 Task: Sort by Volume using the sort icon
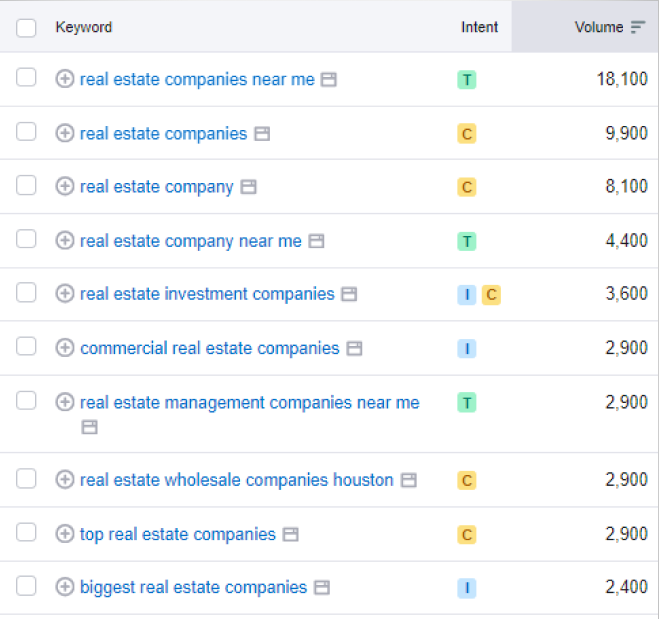638,27
